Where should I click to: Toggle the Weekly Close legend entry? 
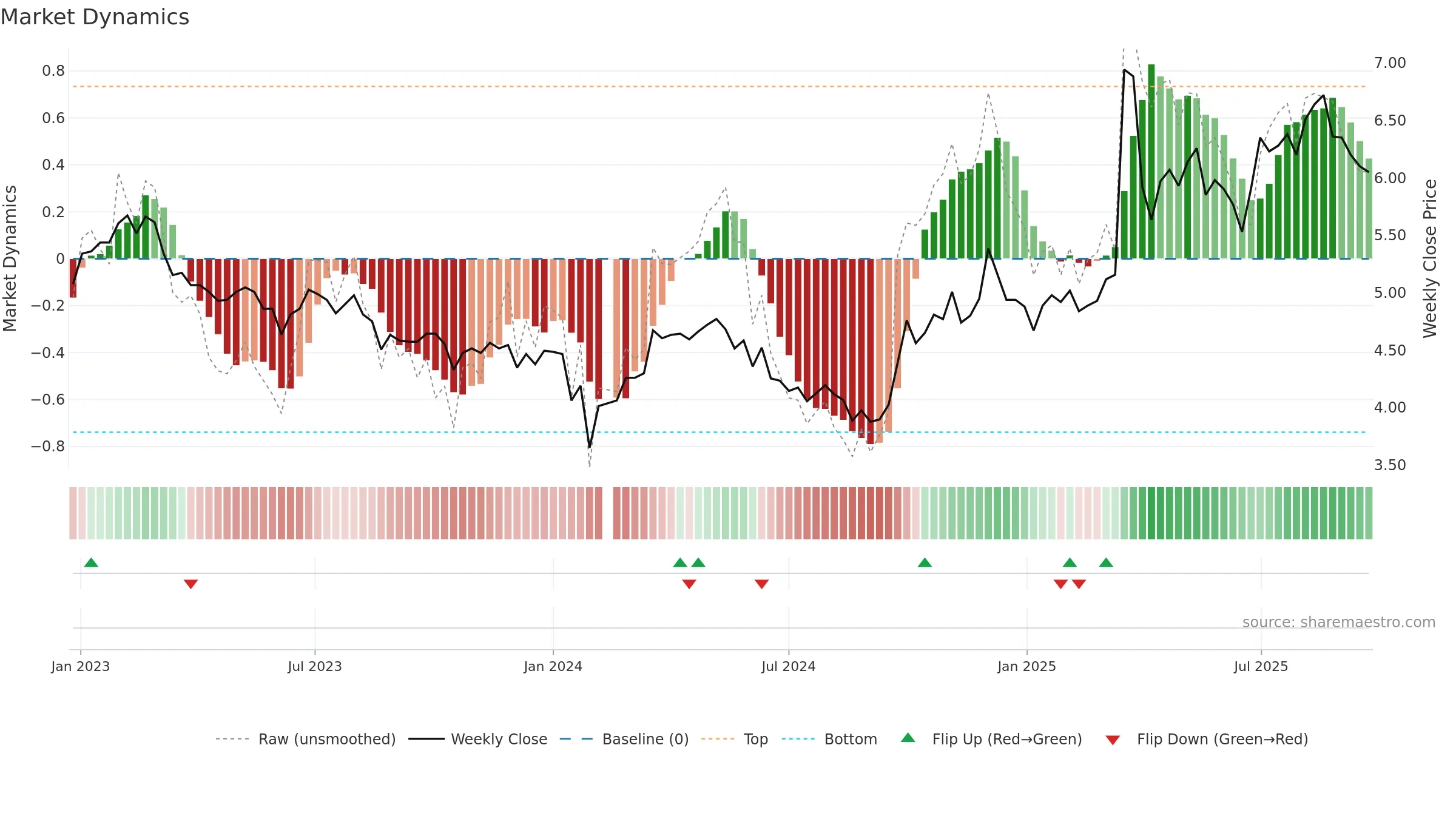[x=478, y=739]
